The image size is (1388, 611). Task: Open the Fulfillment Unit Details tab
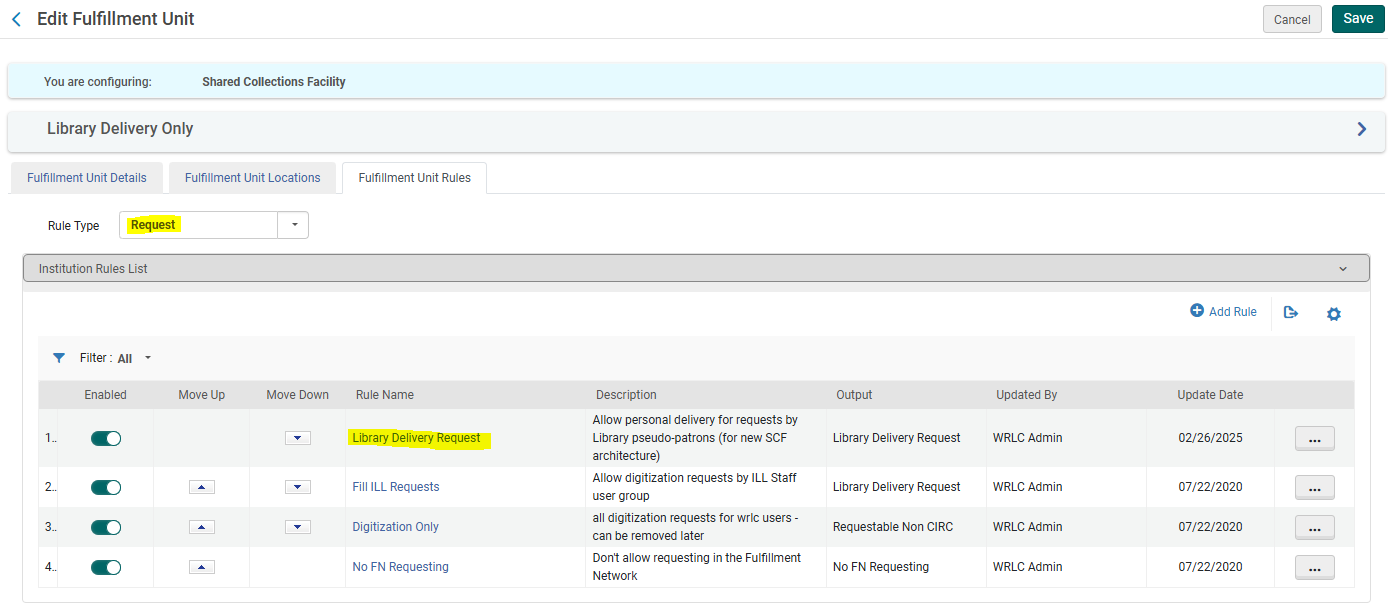coord(86,177)
